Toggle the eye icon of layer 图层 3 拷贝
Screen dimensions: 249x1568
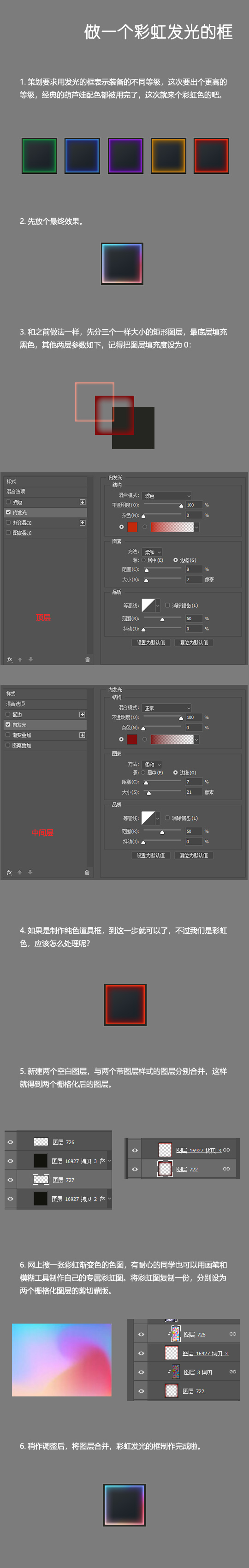tap(141, 1372)
